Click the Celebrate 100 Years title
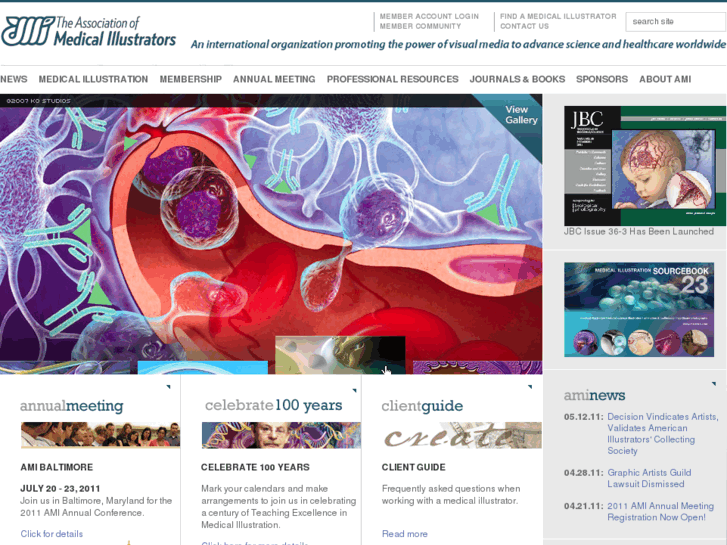The width and height of the screenshot is (727, 545). pos(255,467)
